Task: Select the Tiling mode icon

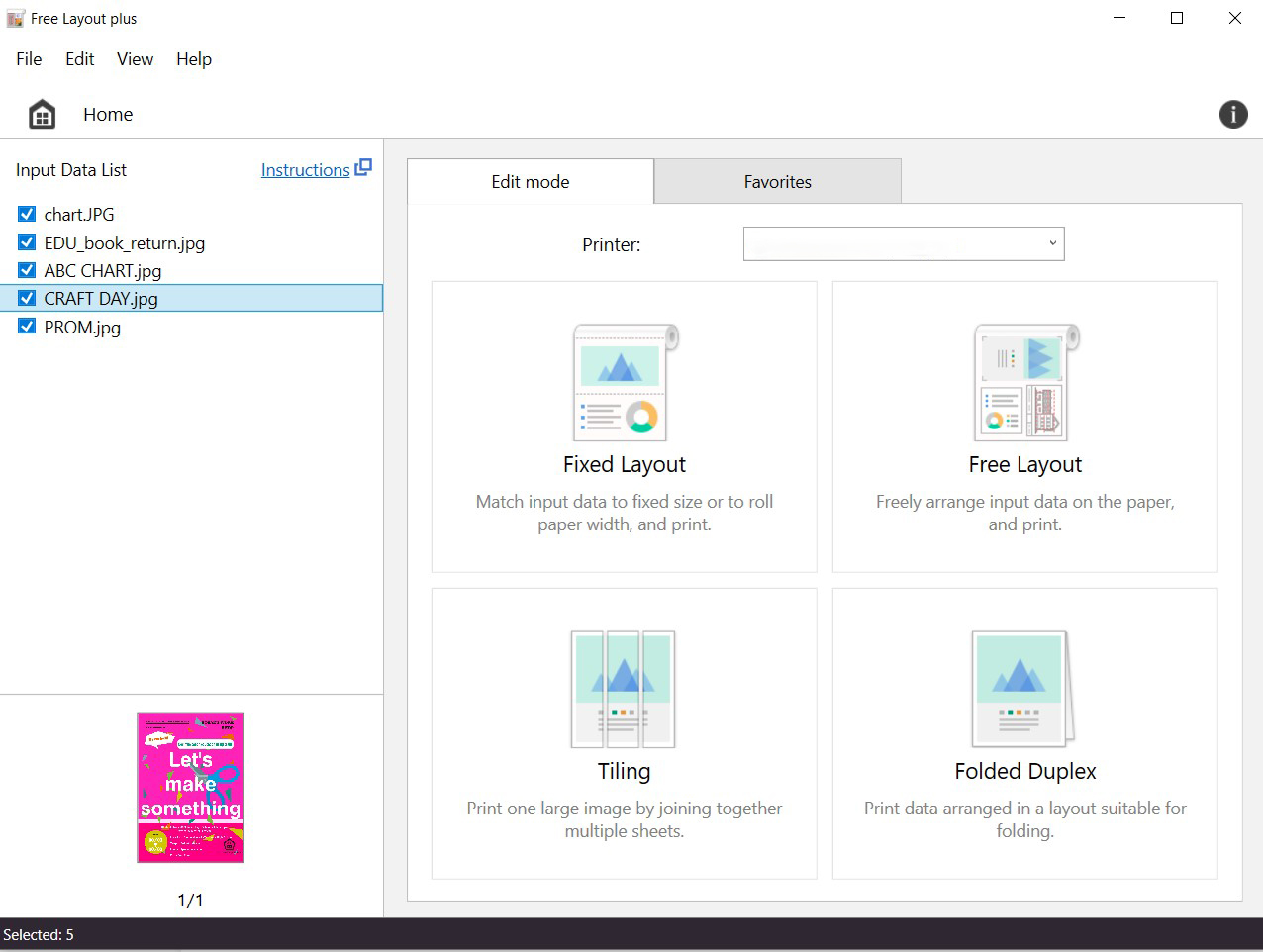Action: [x=624, y=689]
